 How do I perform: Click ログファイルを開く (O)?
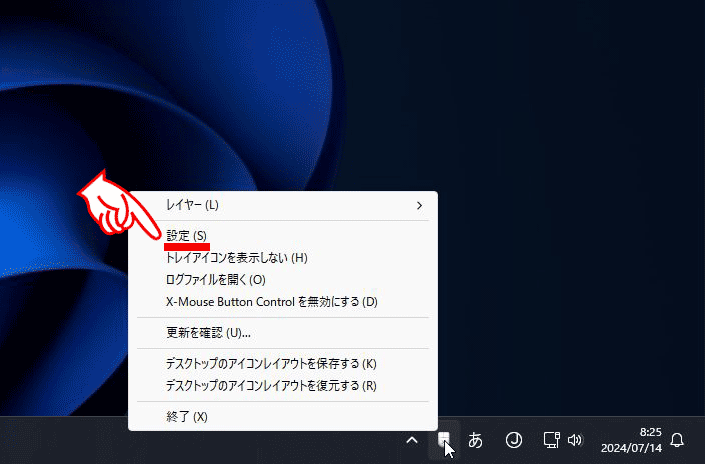[283, 280]
